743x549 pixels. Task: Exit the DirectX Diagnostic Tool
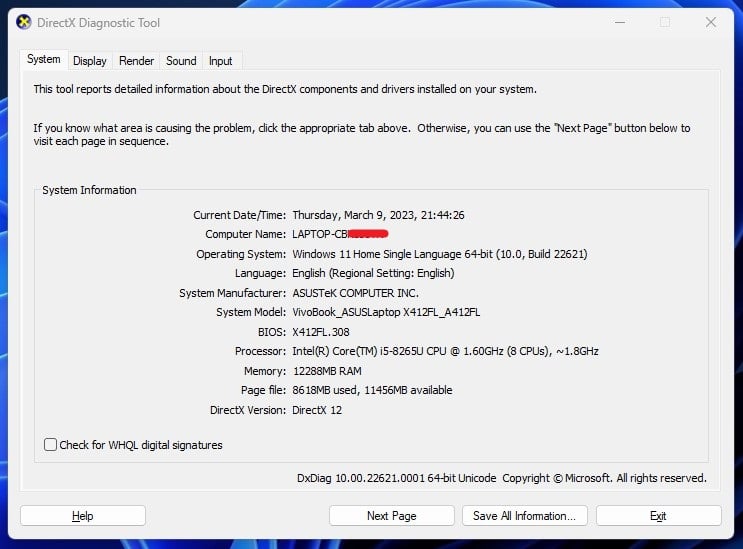point(658,515)
